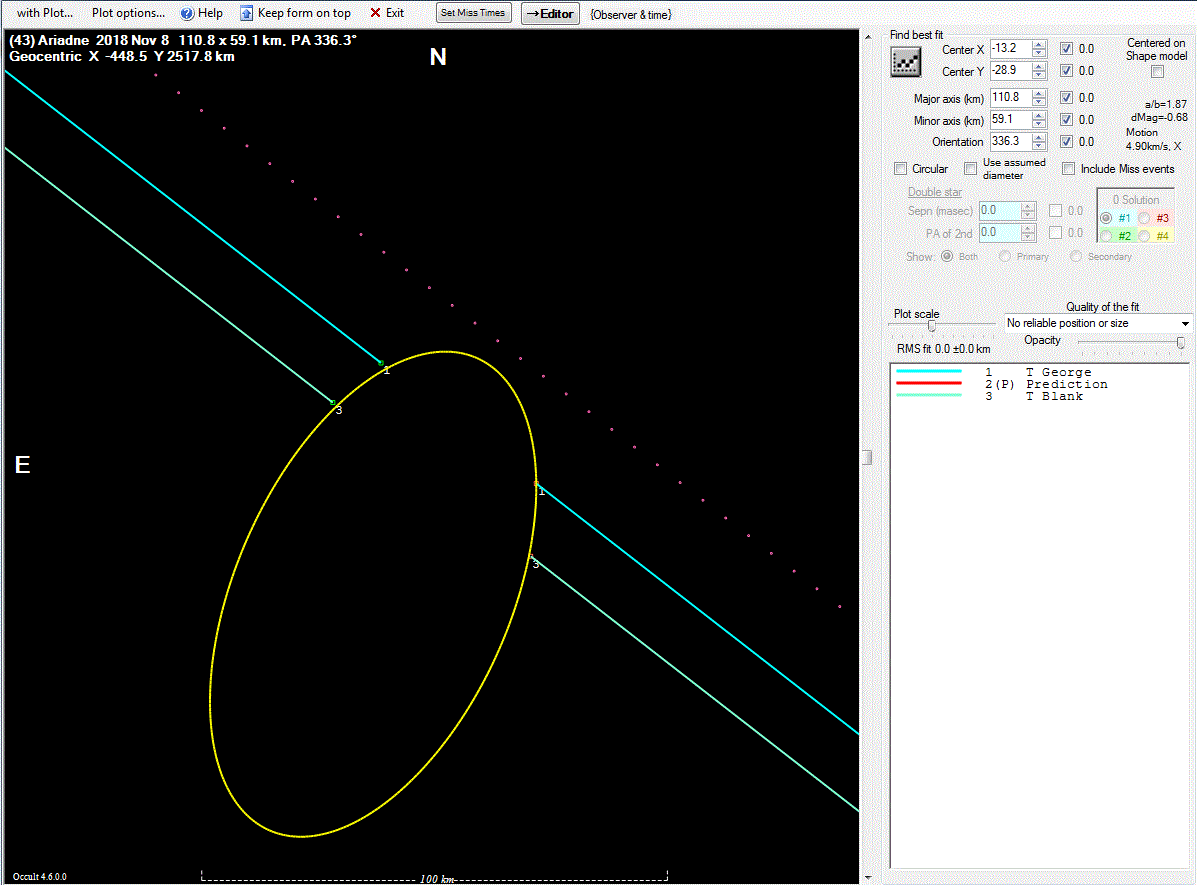Image resolution: width=1197 pixels, height=885 pixels.
Task: Click the Minor axis input field
Action: click(x=1009, y=120)
